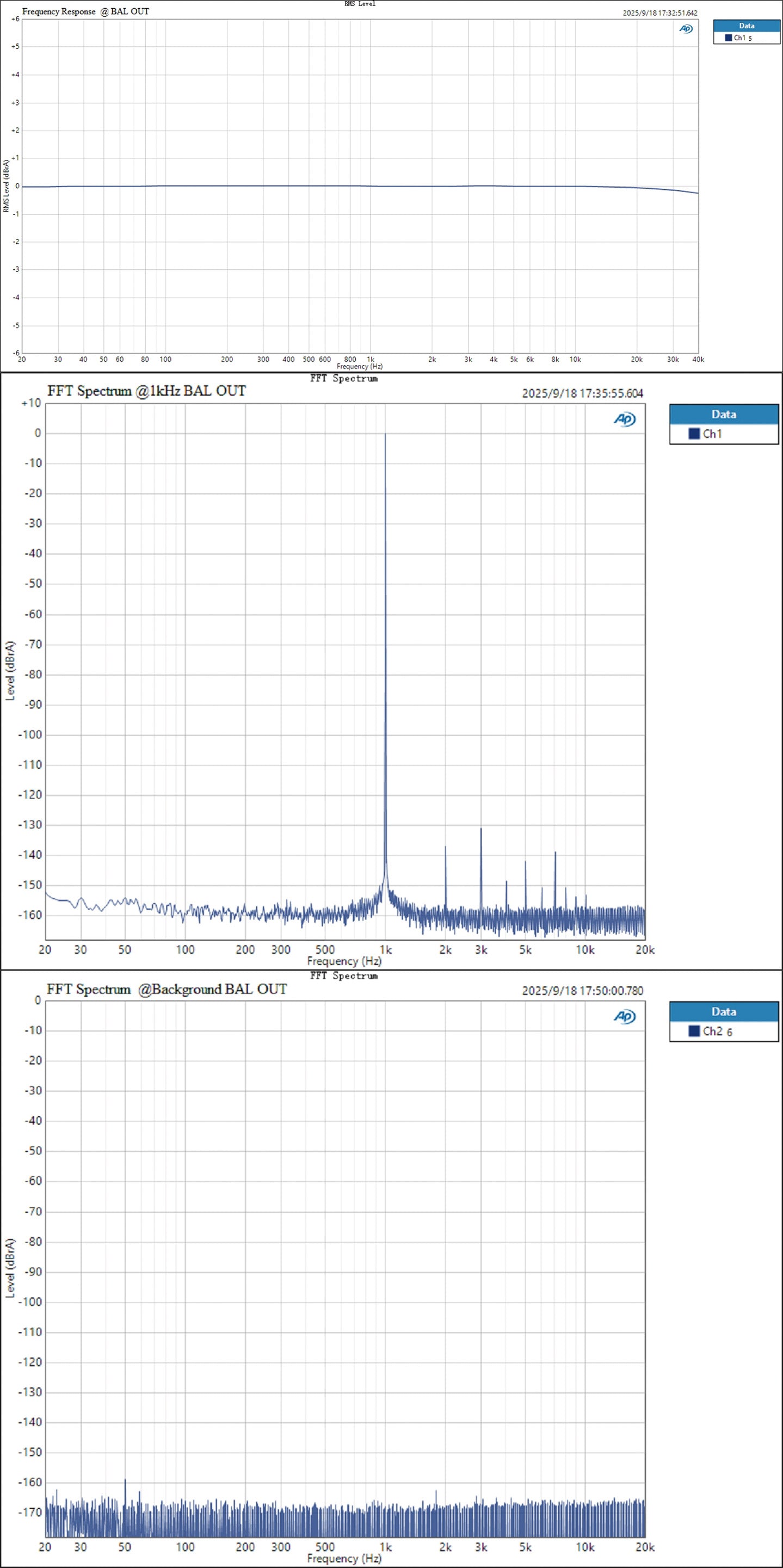Click the Data legend header of 1kHz FFT graph
The width and height of the screenshot is (783, 1568).
tap(723, 415)
